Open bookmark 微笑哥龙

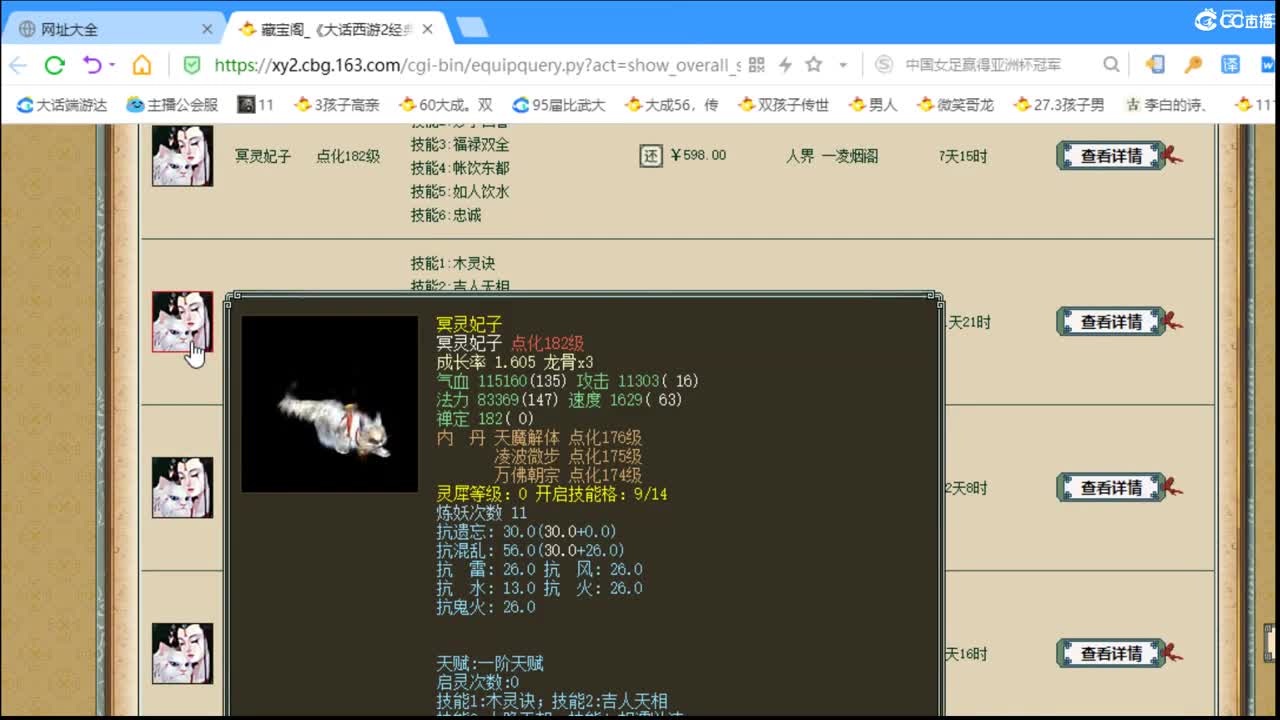pos(956,104)
